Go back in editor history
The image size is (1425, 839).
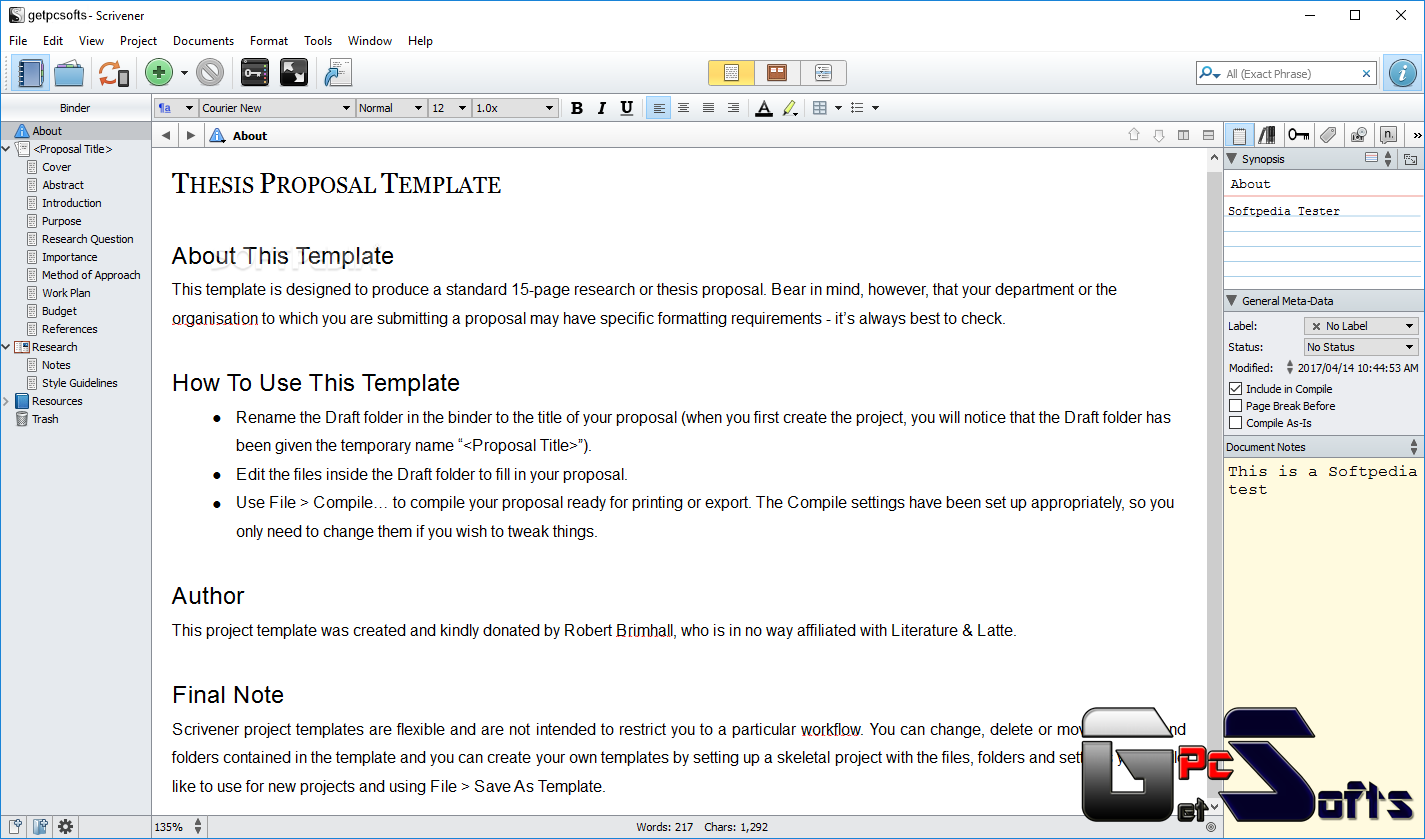coord(166,136)
